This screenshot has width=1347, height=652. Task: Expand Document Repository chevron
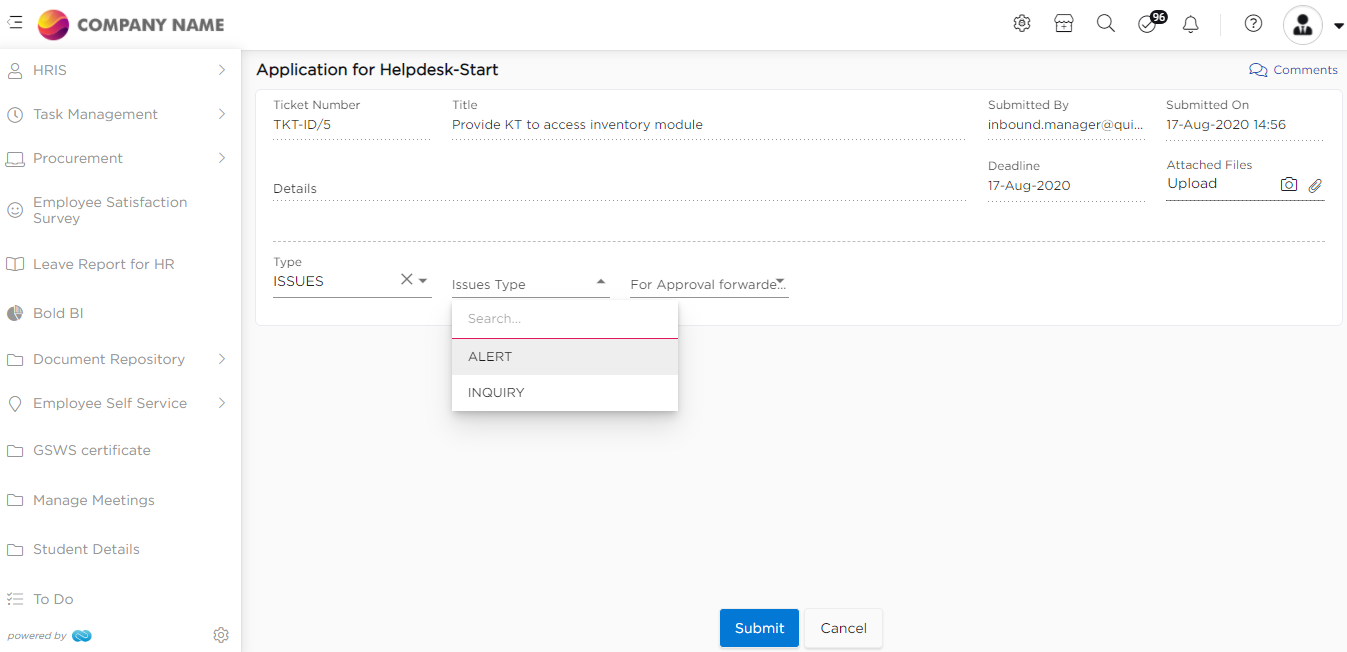[222, 359]
